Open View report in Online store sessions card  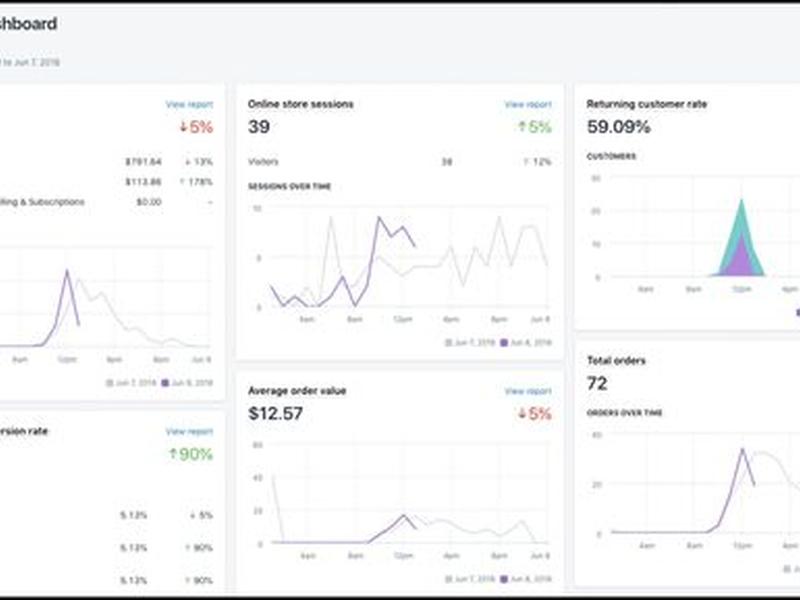(528, 104)
